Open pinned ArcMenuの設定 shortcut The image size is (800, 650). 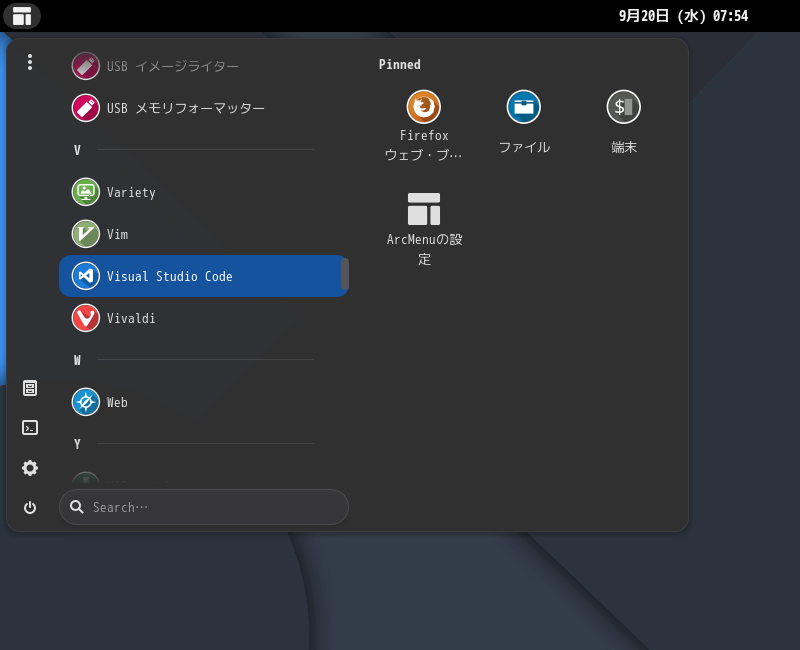coord(423,229)
